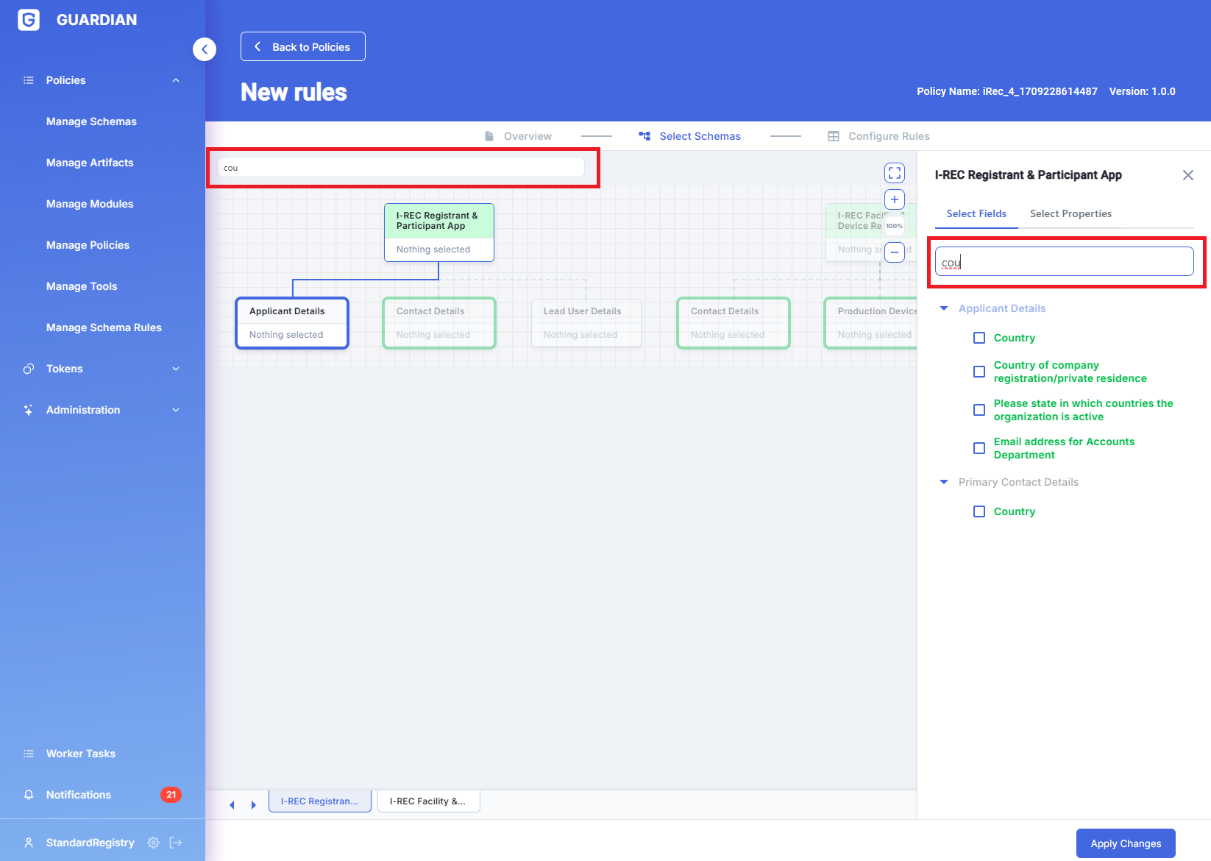The width and height of the screenshot is (1211, 861).
Task: Tick Country of company registration checkbox
Action: [x=979, y=372]
